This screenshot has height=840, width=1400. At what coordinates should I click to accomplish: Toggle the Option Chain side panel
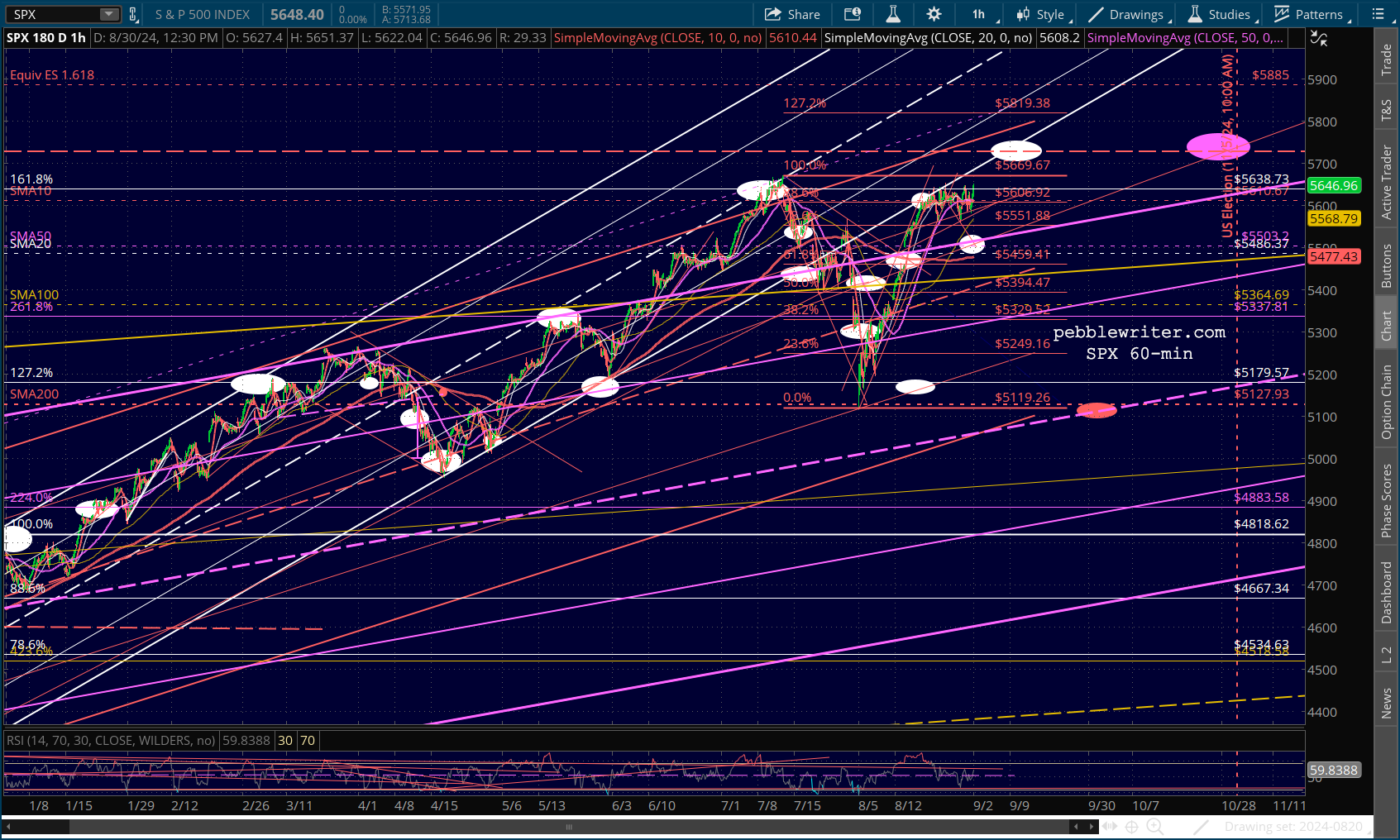1387,402
